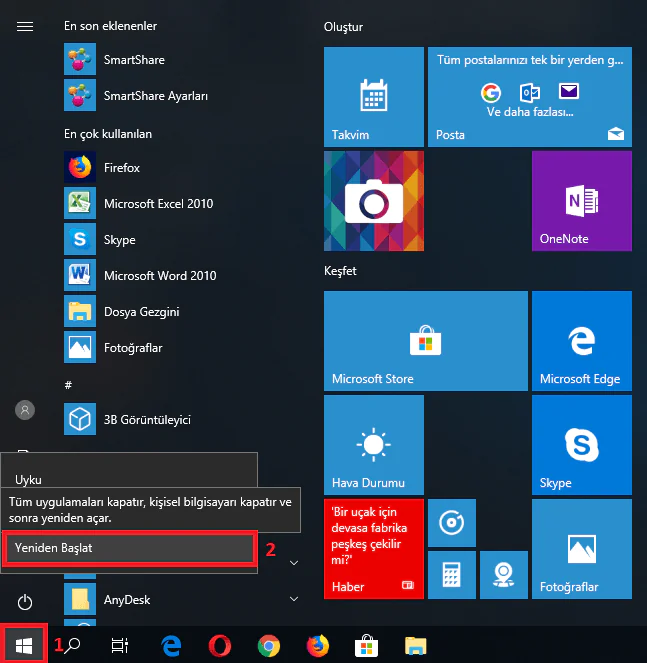
Task: Select Yeniden Başlat in the power menu
Action: pyautogui.click(x=129, y=548)
